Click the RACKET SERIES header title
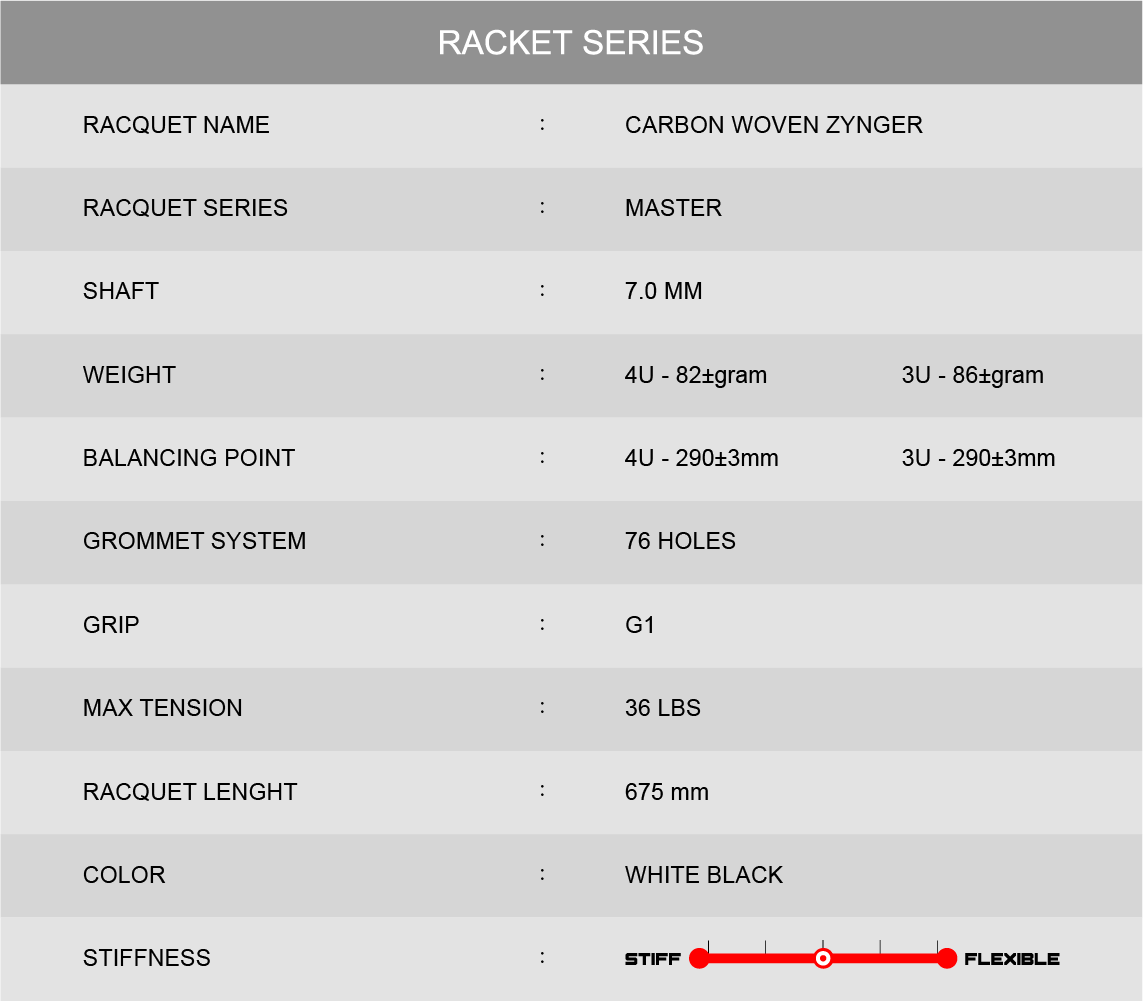 (571, 43)
